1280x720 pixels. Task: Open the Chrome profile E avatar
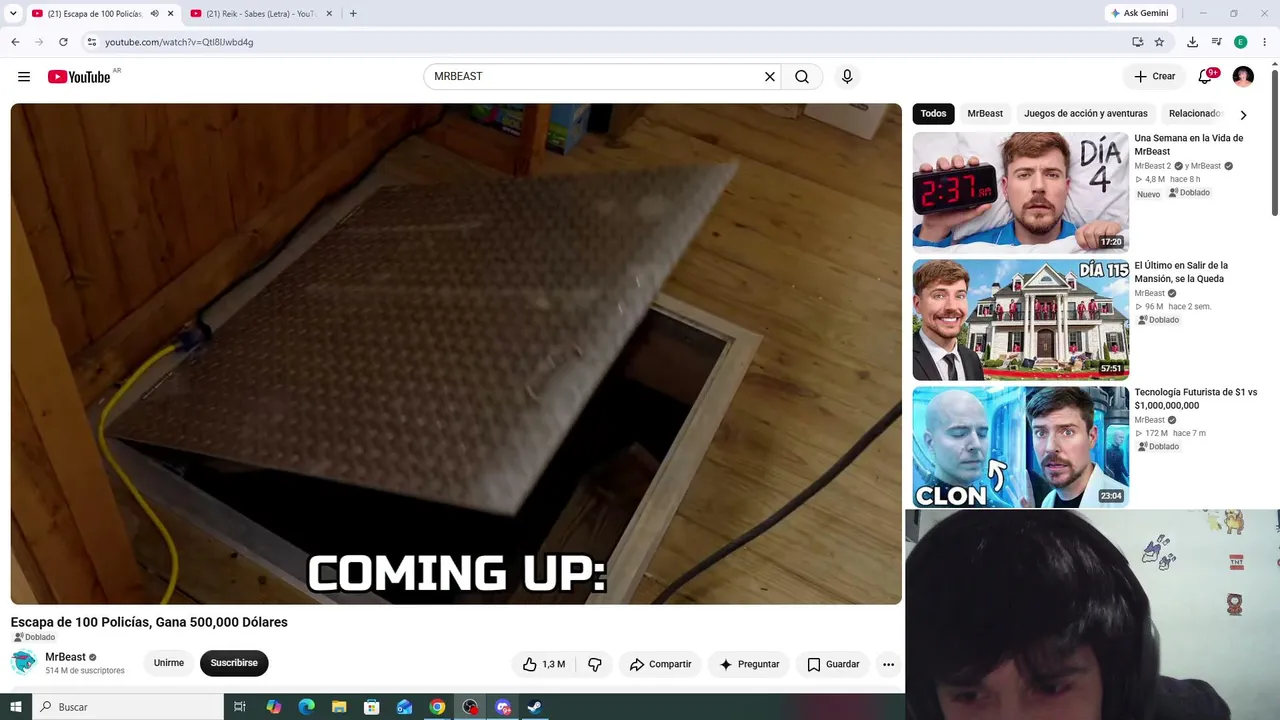click(x=1241, y=42)
